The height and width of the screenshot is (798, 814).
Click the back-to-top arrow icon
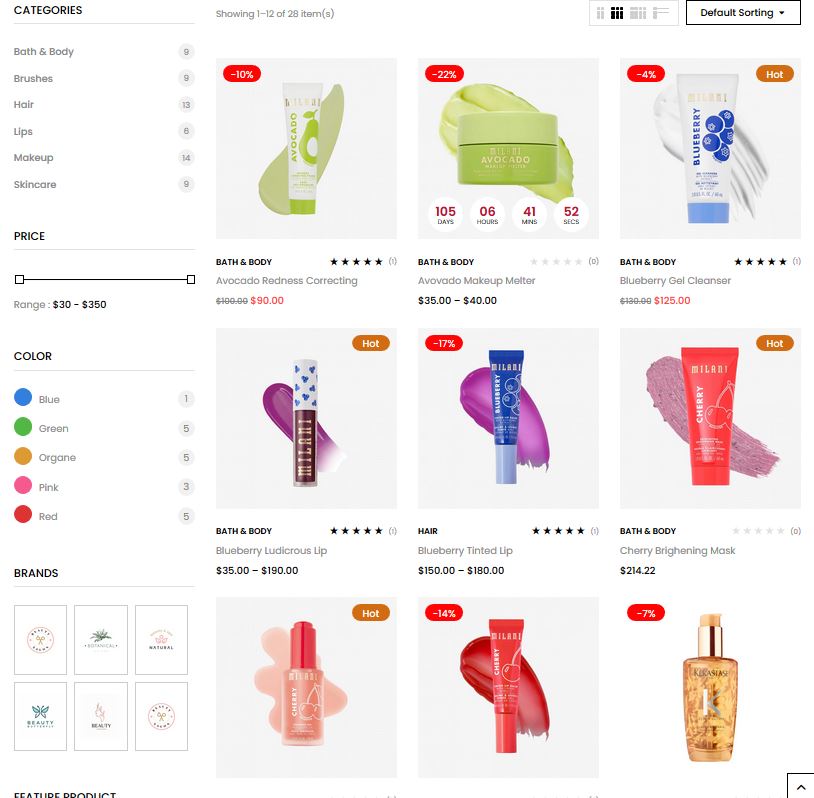801,787
